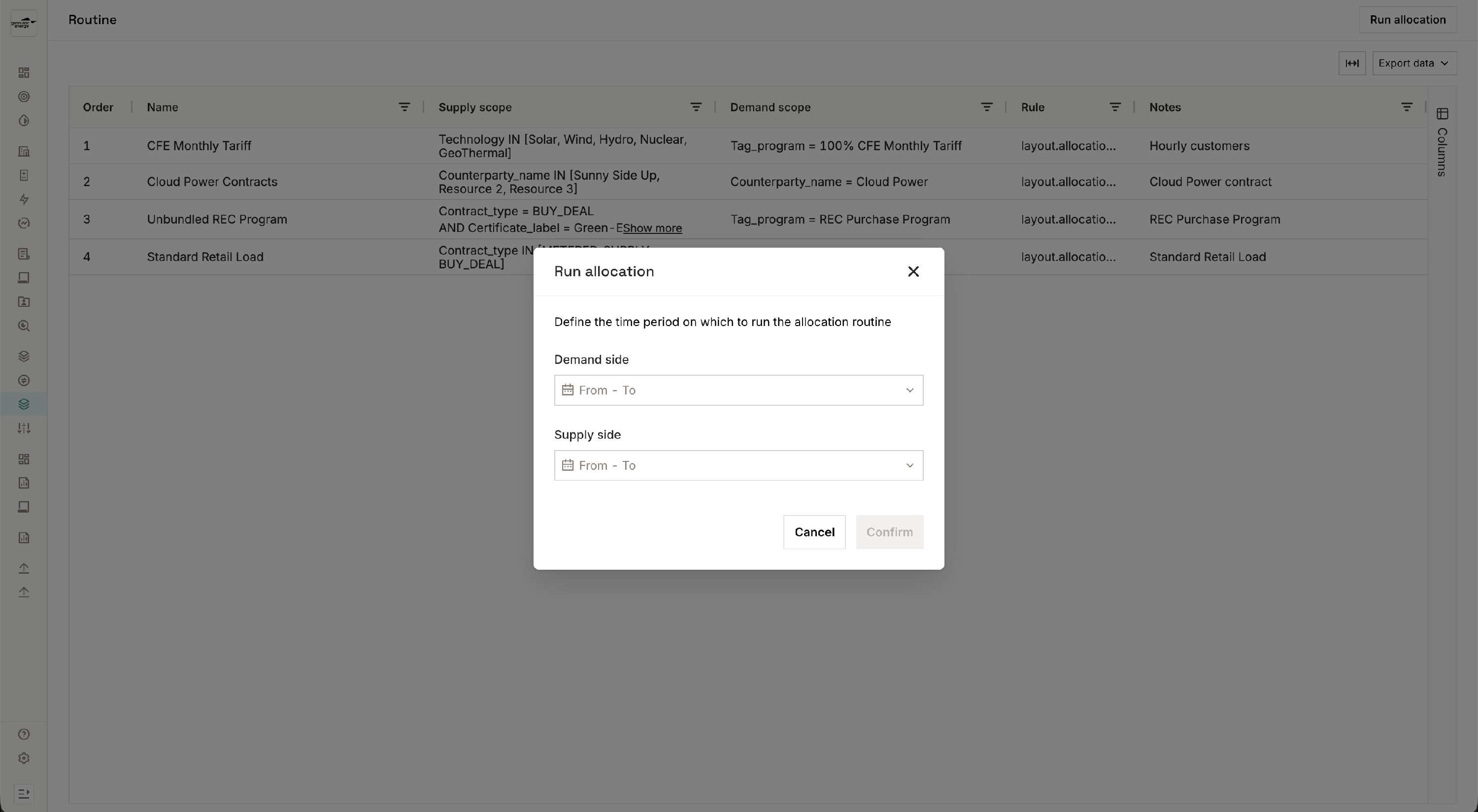Open the Export data dropdown
This screenshot has height=812, width=1478.
pos(1414,63)
